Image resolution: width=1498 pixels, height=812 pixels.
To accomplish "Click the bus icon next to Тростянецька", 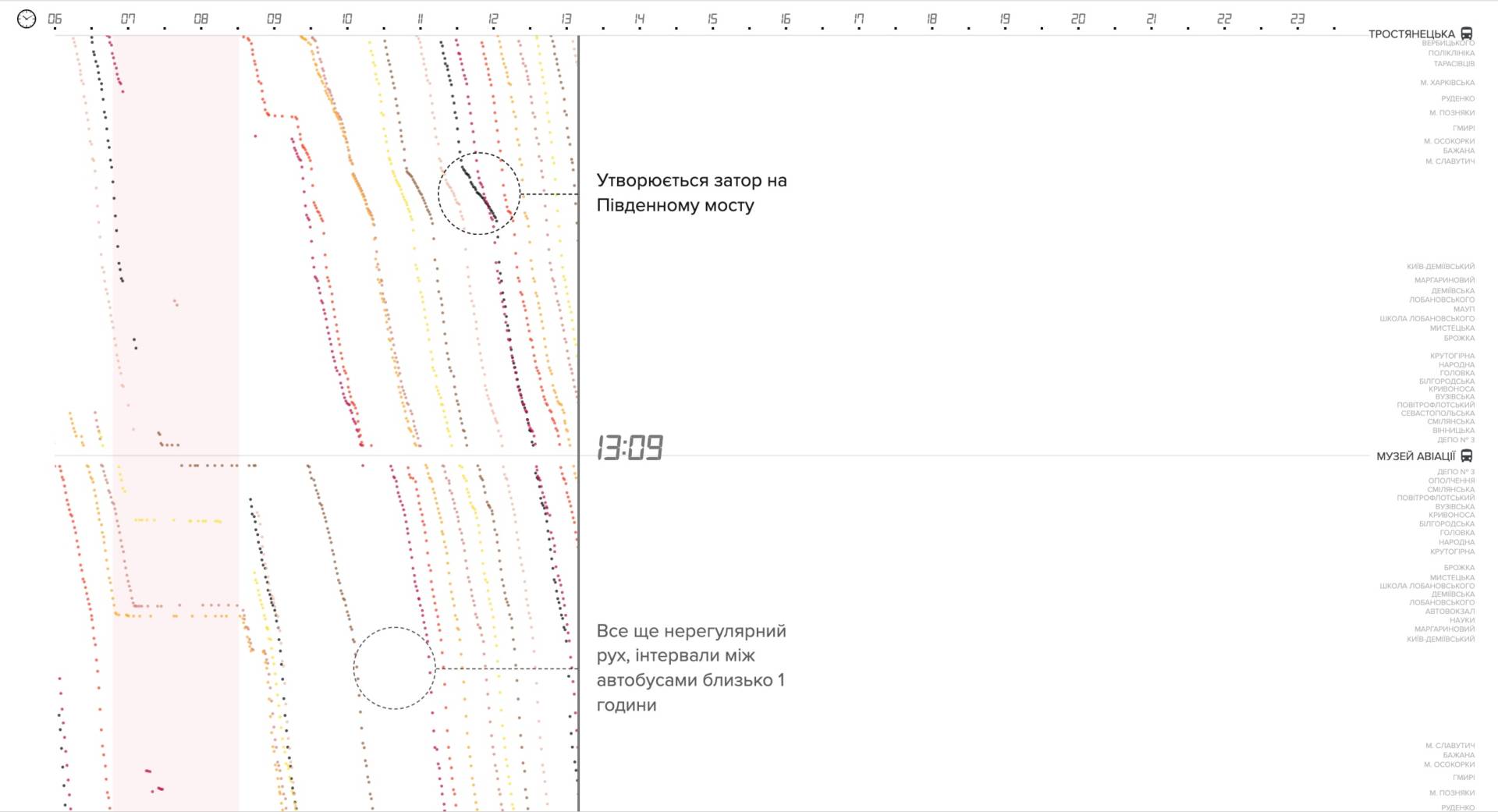I will click(1467, 34).
